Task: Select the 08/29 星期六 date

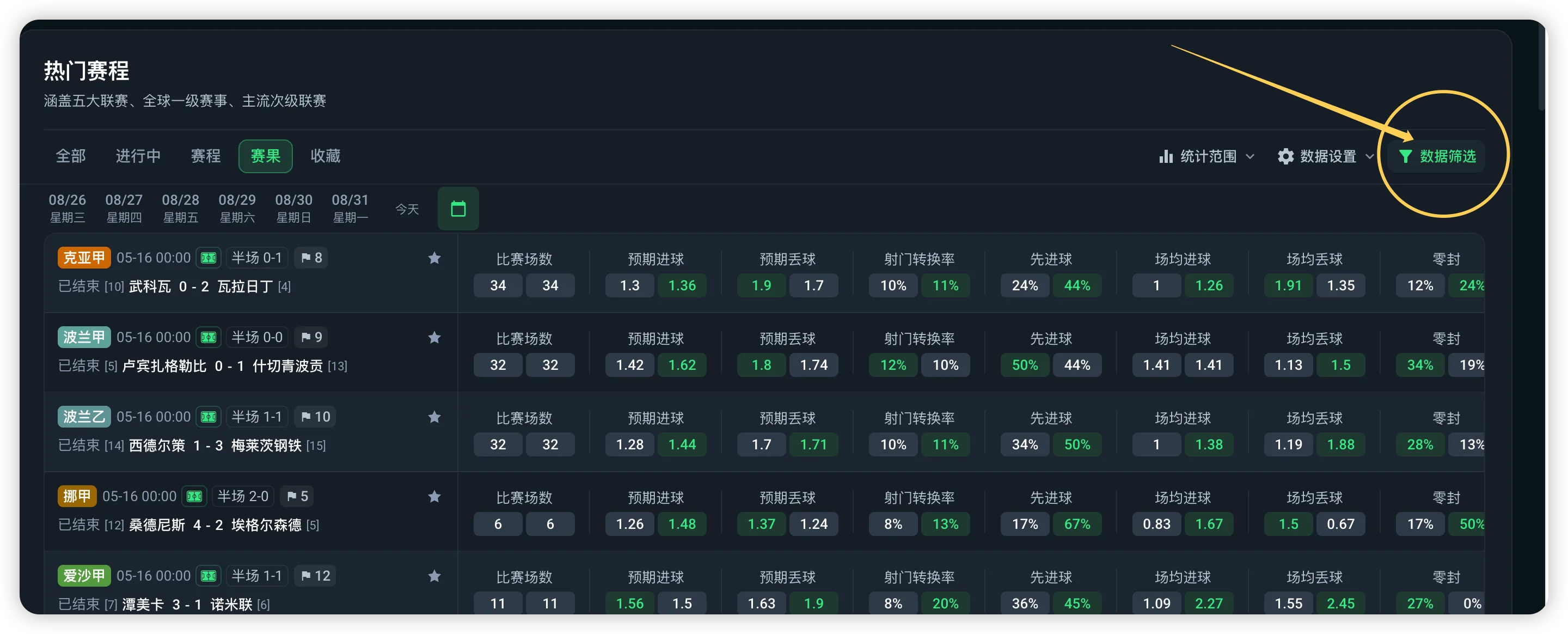Action: tap(237, 208)
